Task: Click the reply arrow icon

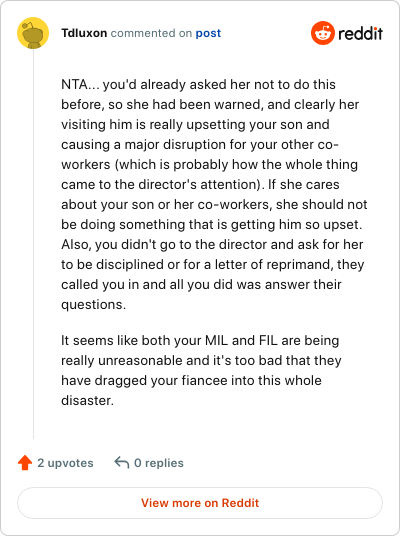Action: pyautogui.click(x=122, y=463)
